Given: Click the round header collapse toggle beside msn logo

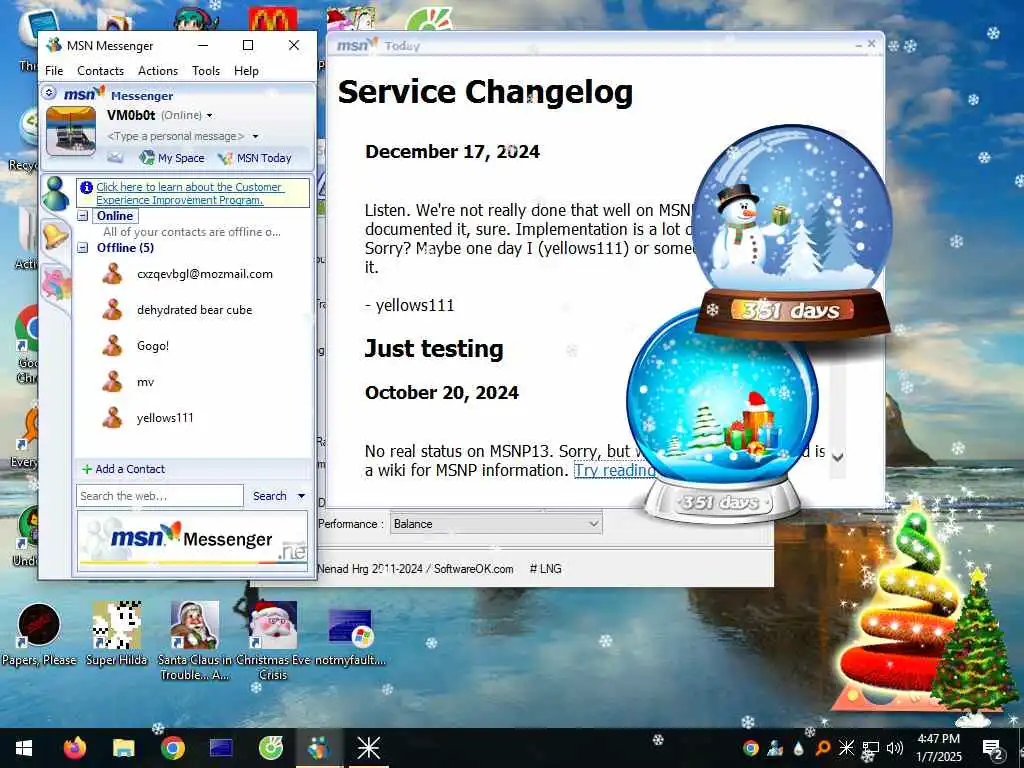Looking at the screenshot, I should [49, 93].
